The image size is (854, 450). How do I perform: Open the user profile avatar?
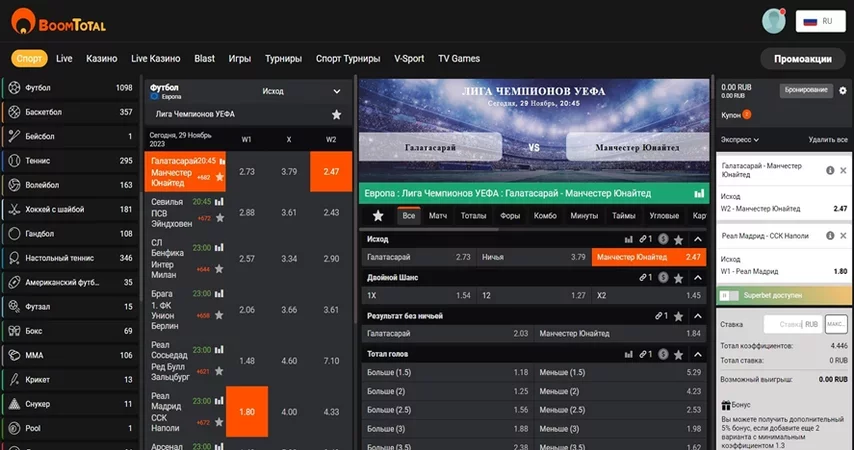(773, 21)
